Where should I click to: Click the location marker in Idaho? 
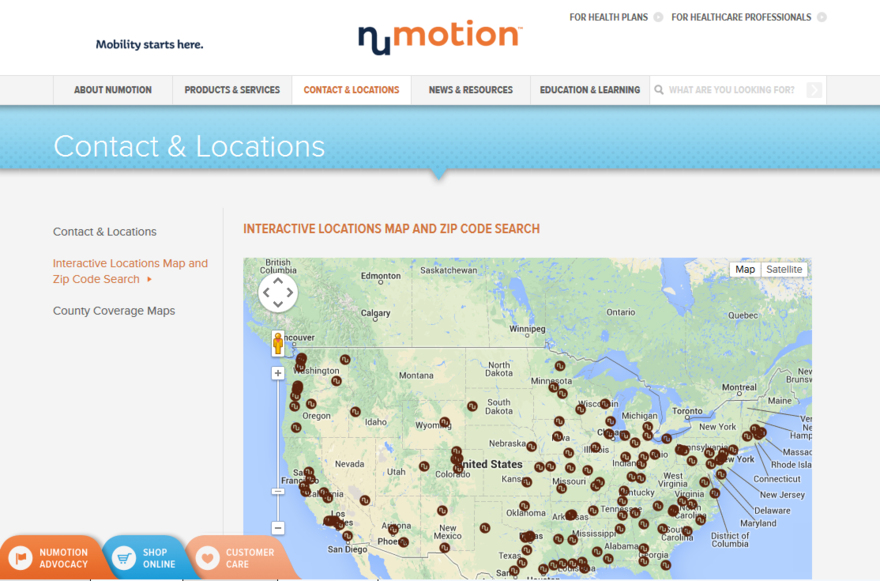355,412
